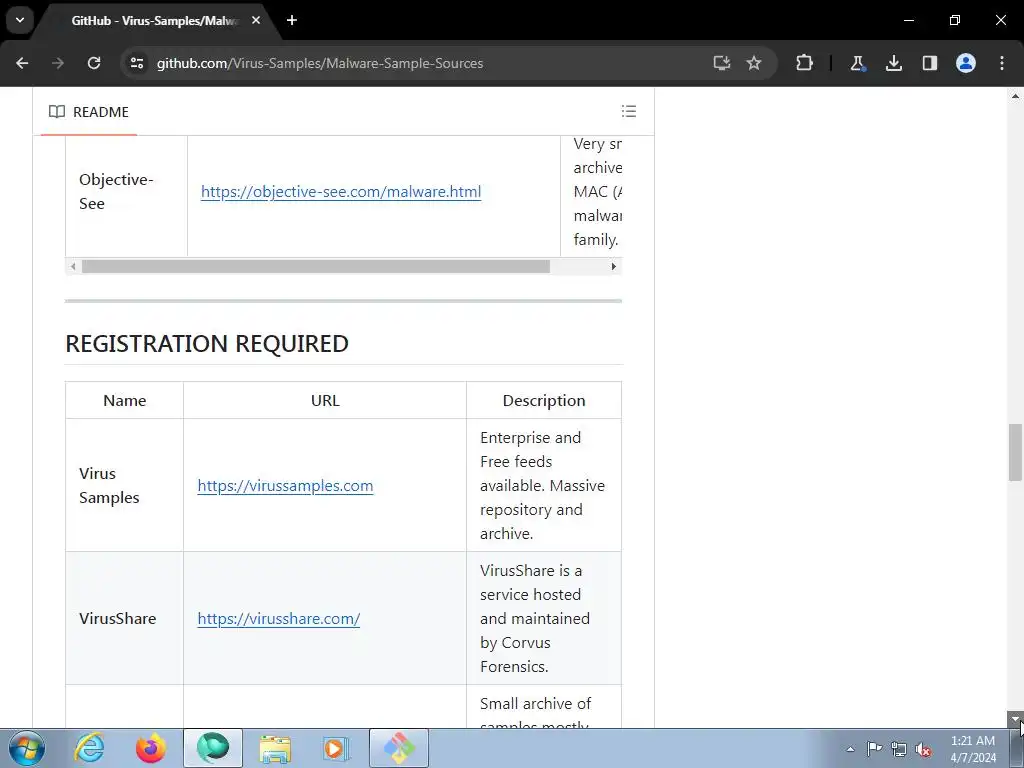Close the GitHub Virus-Samples tab
The width and height of the screenshot is (1024, 768).
tap(256, 20)
